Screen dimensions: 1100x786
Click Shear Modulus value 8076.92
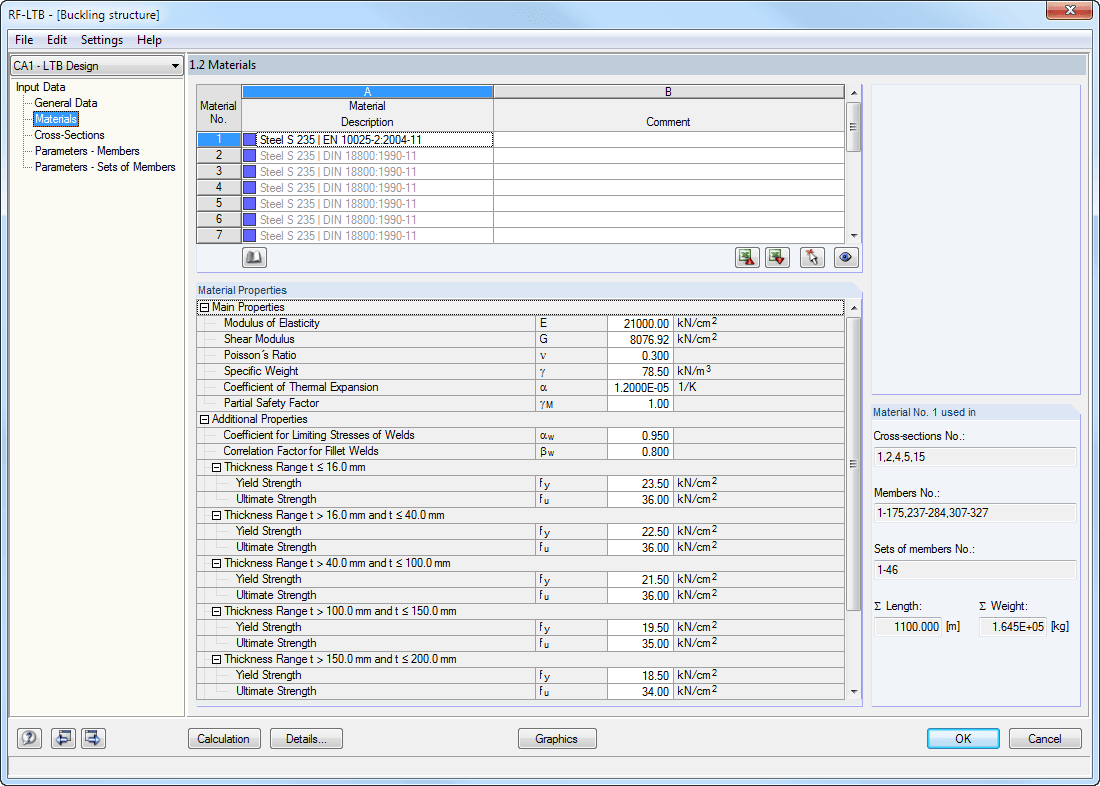tap(640, 340)
